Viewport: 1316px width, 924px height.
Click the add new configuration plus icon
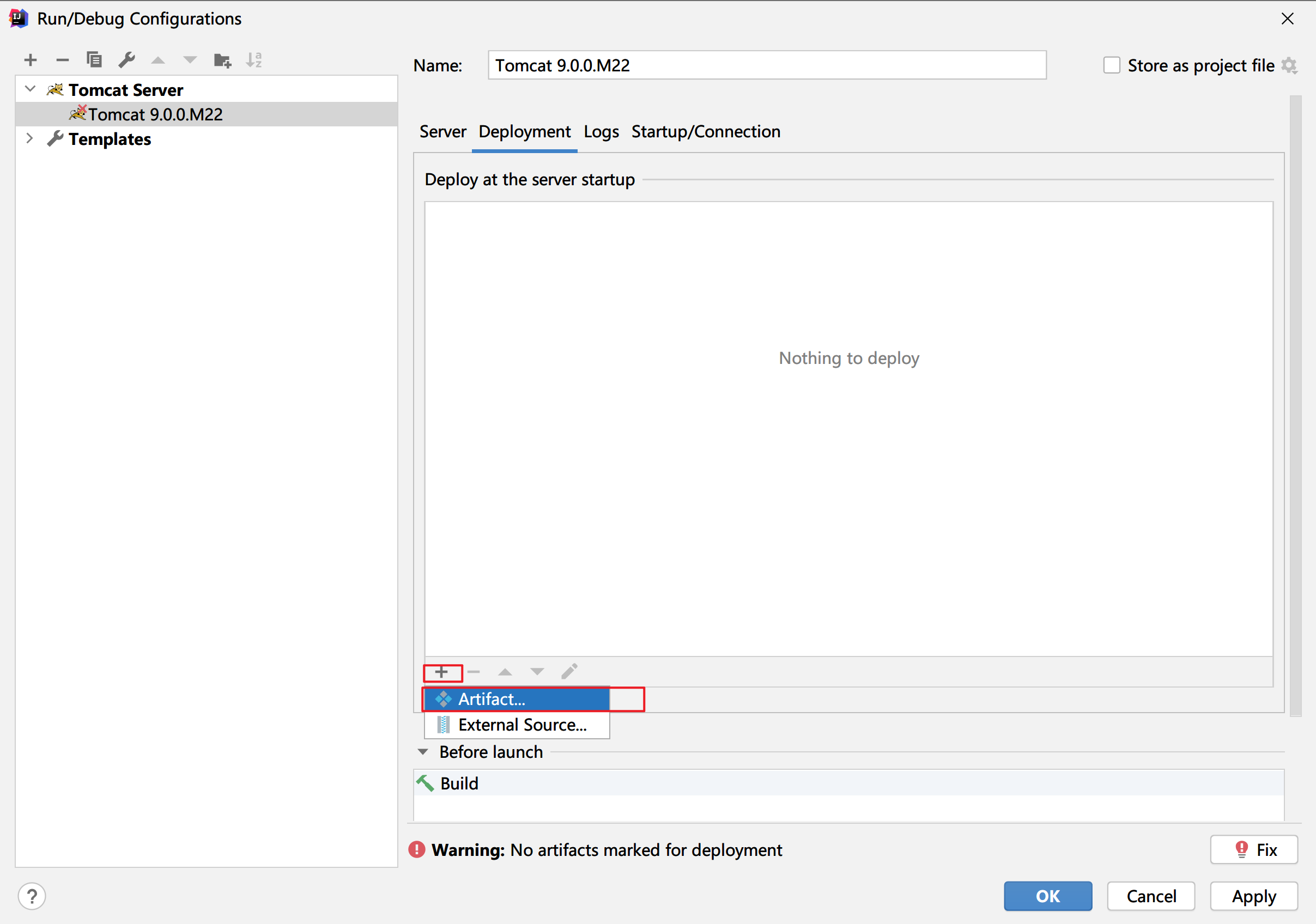click(x=31, y=59)
